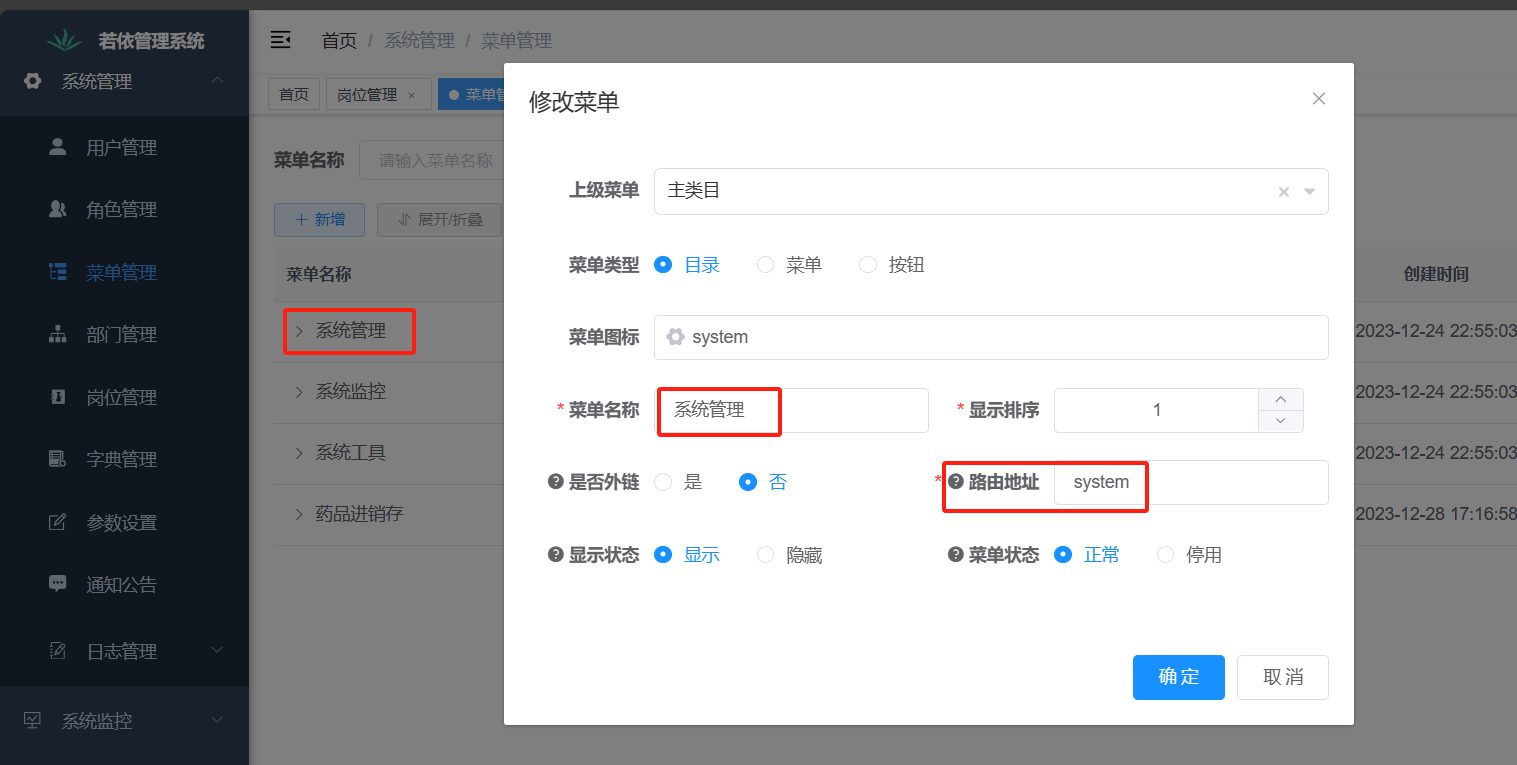Image resolution: width=1517 pixels, height=765 pixels.
Task: Select the 目录 menu type radio
Action: pyautogui.click(x=662, y=265)
